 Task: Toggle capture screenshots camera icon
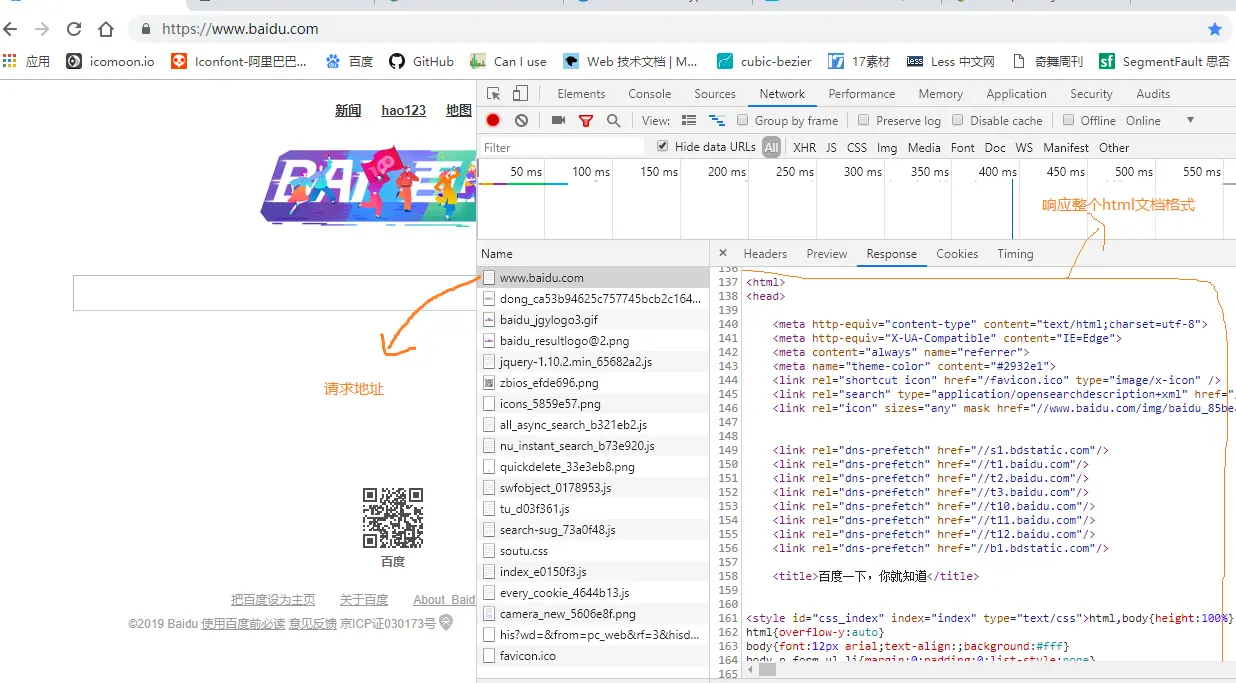558,120
